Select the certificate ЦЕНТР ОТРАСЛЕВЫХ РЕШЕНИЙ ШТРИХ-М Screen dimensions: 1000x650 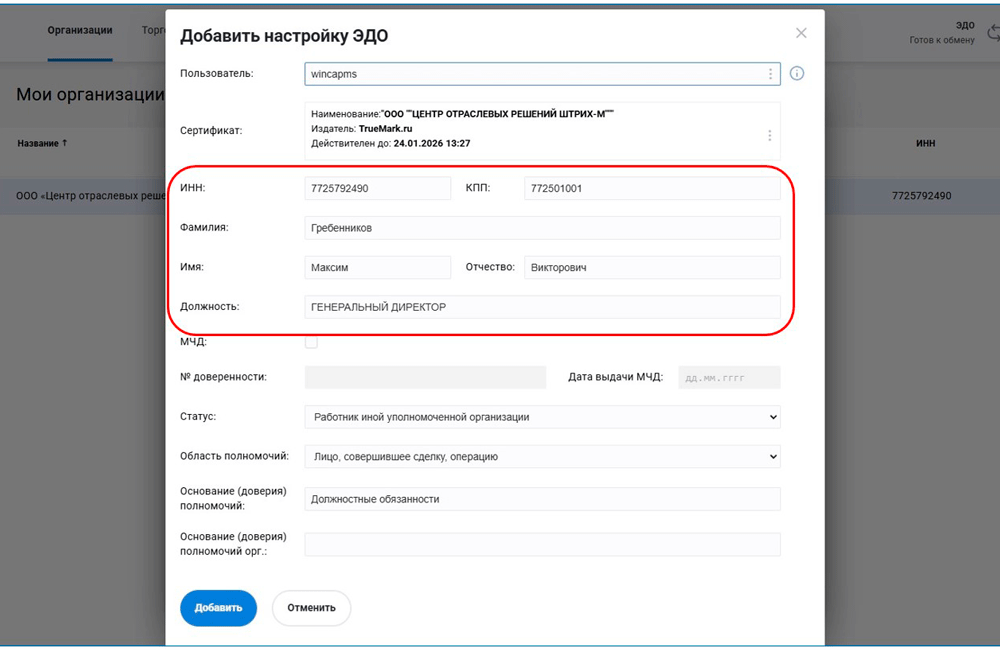pyautogui.click(x=530, y=130)
